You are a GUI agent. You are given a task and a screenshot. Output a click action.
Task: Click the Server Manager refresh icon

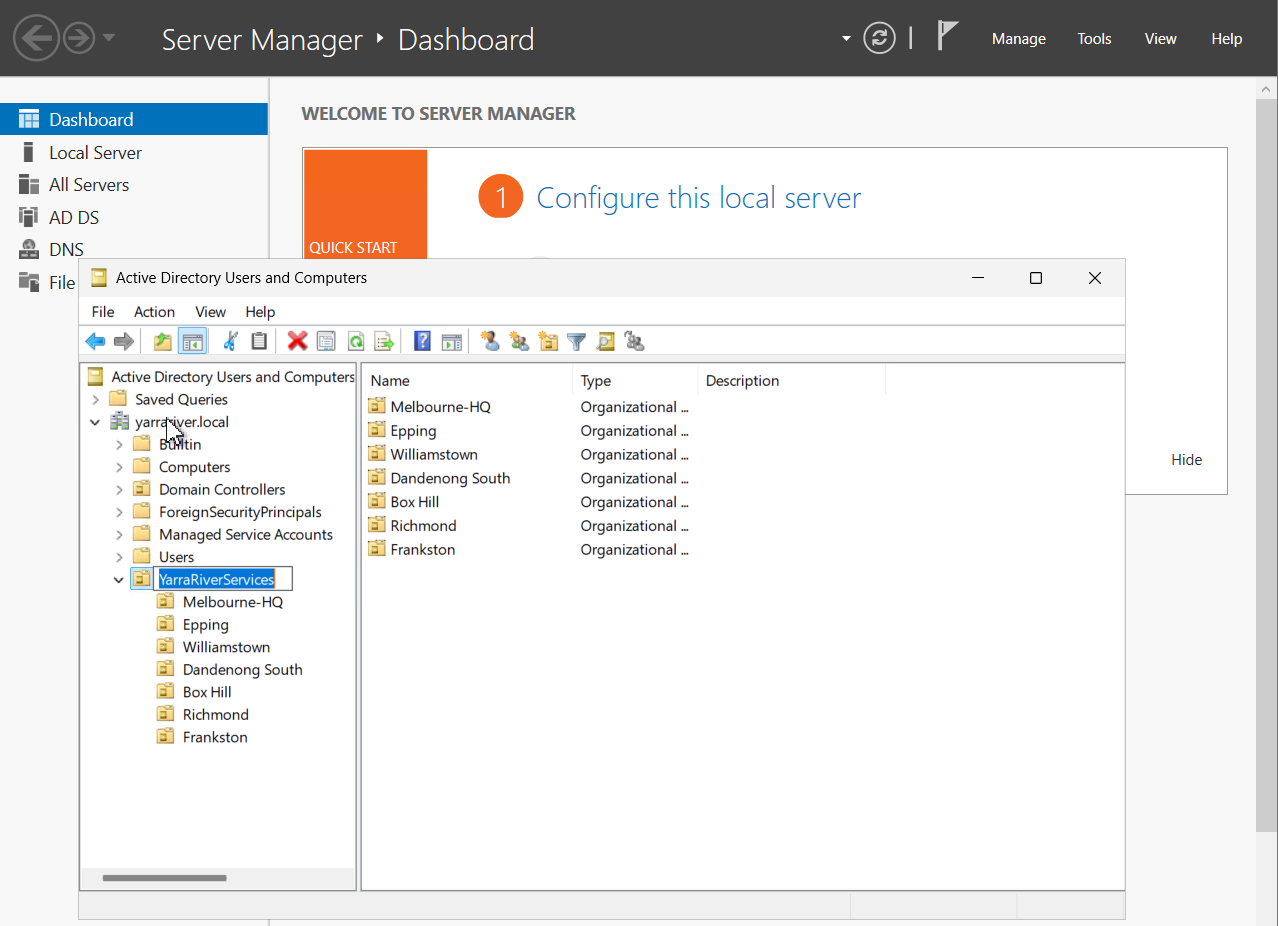(x=879, y=39)
